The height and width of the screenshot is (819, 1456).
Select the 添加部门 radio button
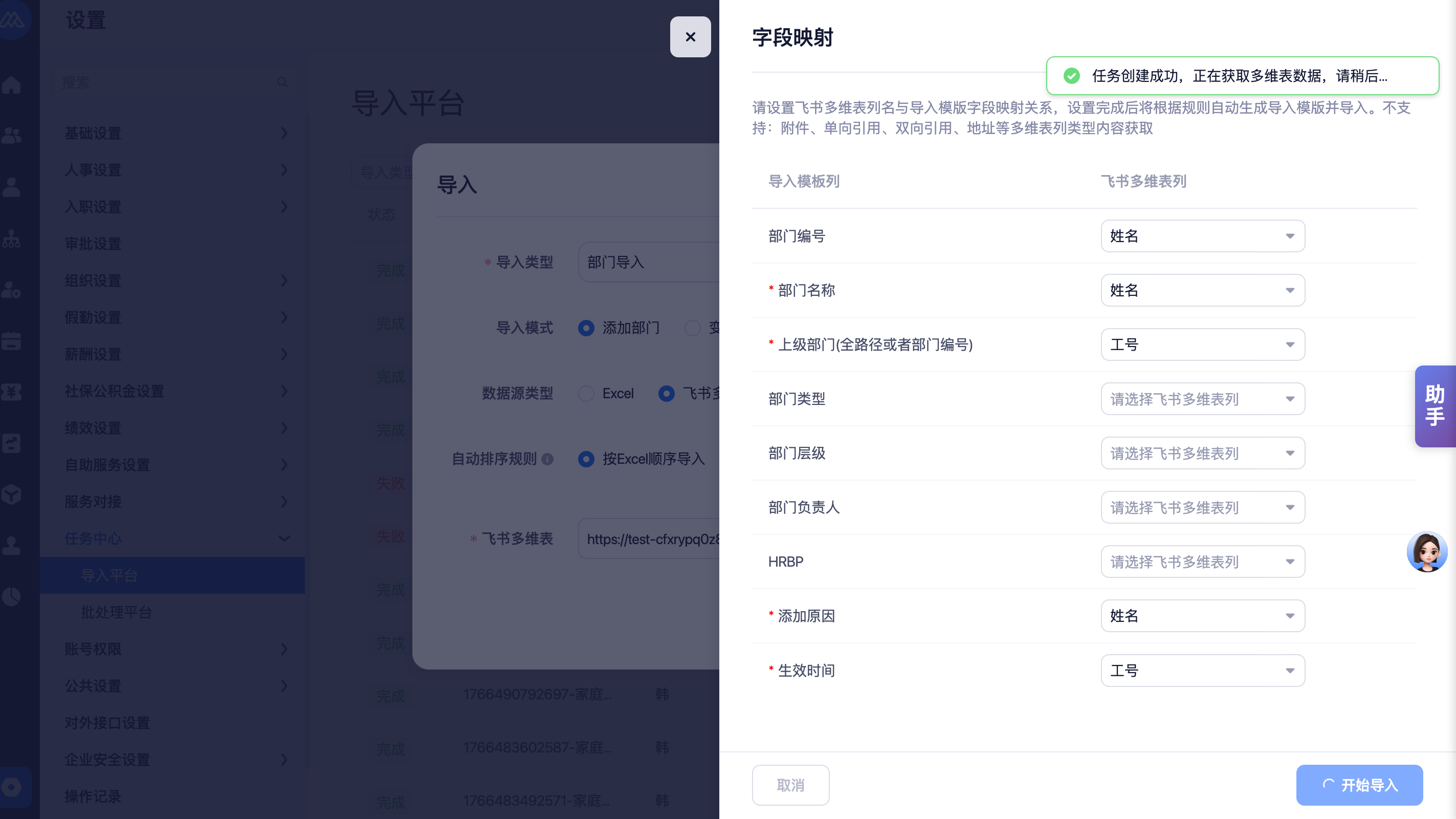point(586,328)
